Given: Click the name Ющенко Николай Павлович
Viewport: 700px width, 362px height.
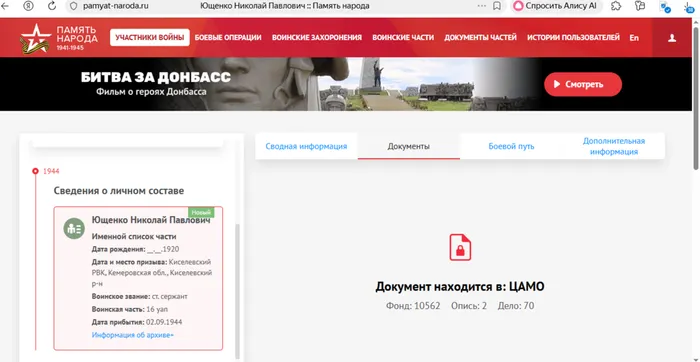Looking at the screenshot, I should [x=151, y=220].
